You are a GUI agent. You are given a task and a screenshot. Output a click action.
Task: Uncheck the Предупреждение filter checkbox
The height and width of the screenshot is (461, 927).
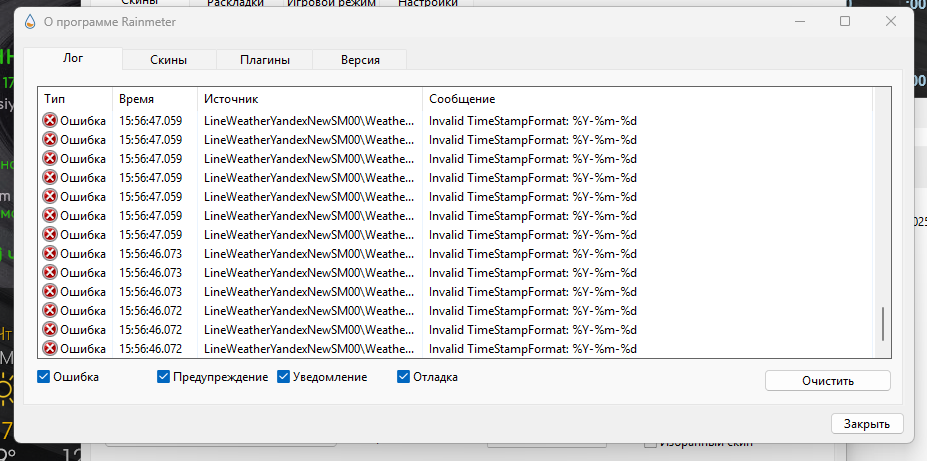point(163,377)
